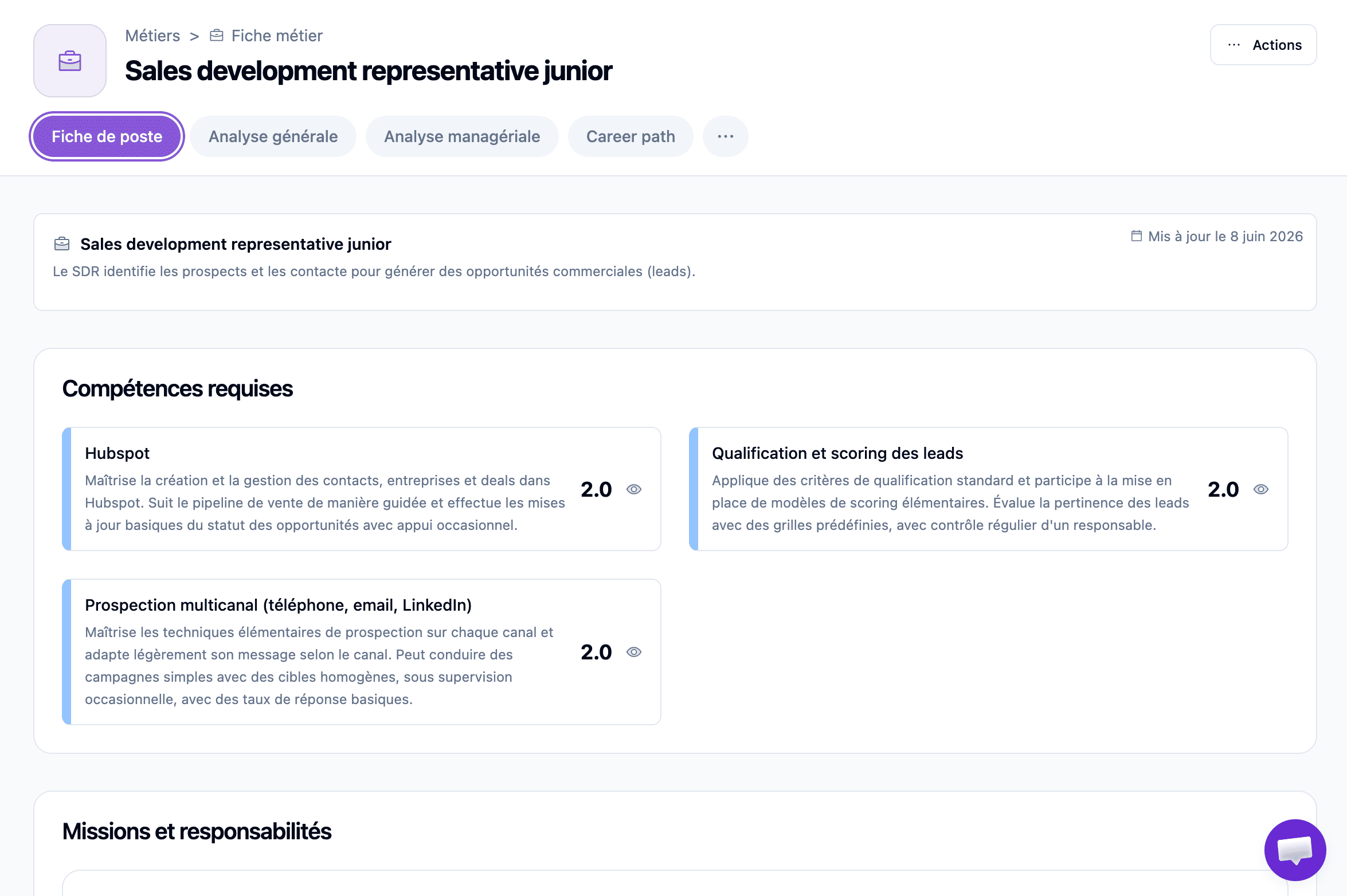Click the Qualification et scoring des leads title
This screenshot has height=896, width=1347.
pyautogui.click(x=837, y=453)
